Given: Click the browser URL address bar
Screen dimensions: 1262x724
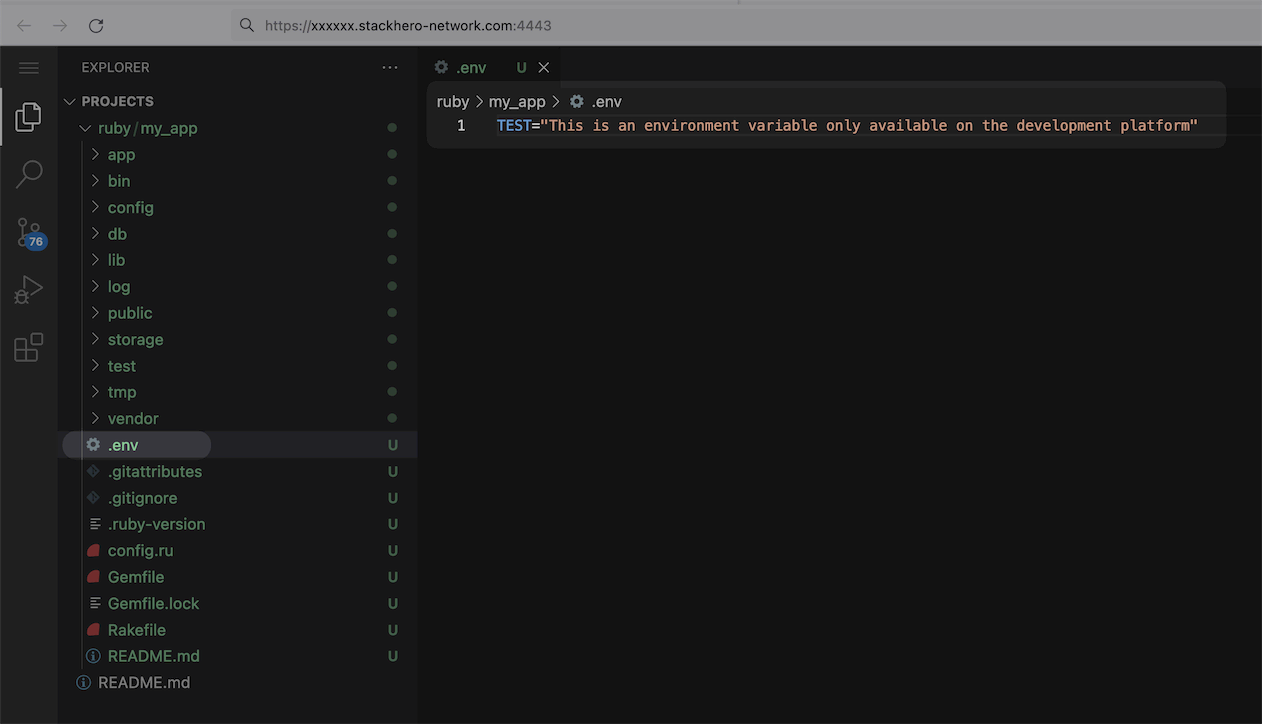Looking at the screenshot, I should 600,26.
